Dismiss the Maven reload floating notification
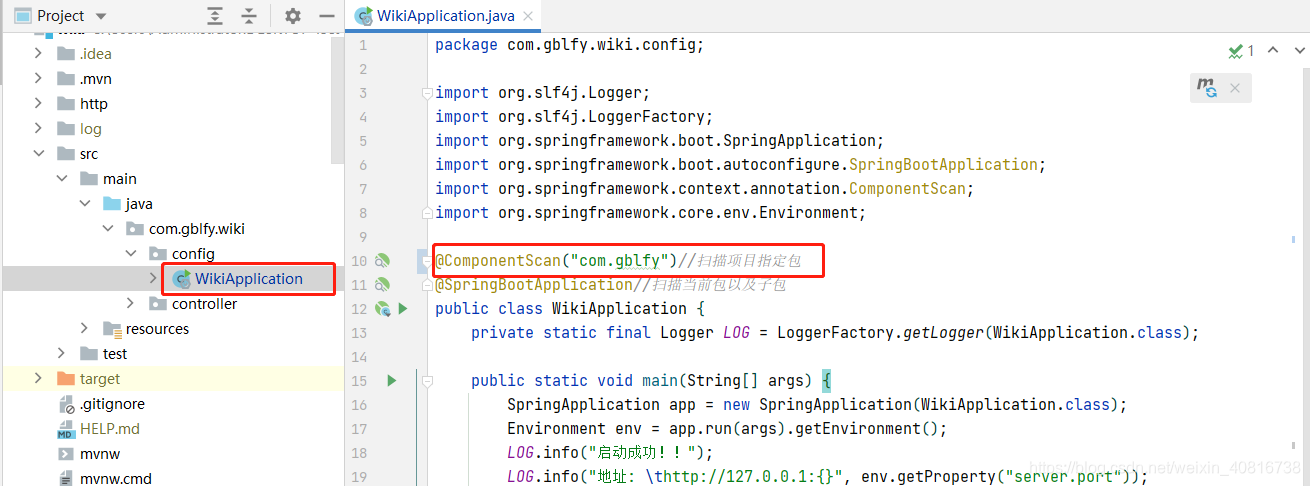 click(x=1235, y=88)
